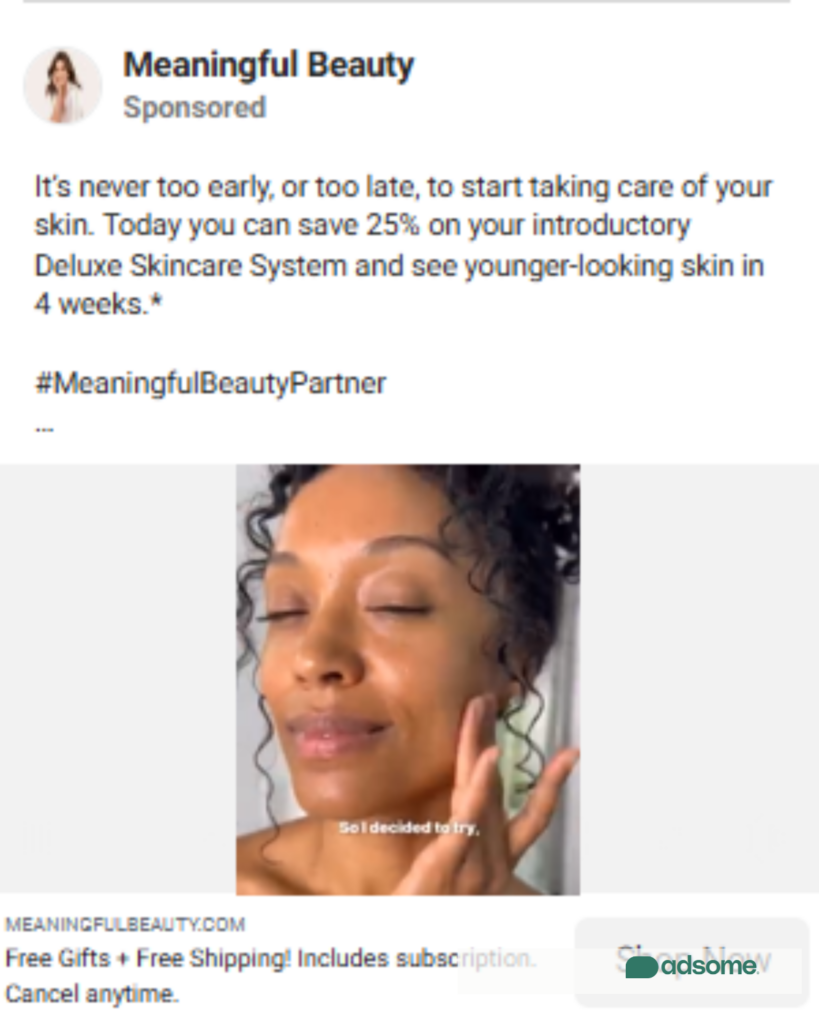
Task: Click the 'It's never too early' opening line
Action: click(x=404, y=187)
